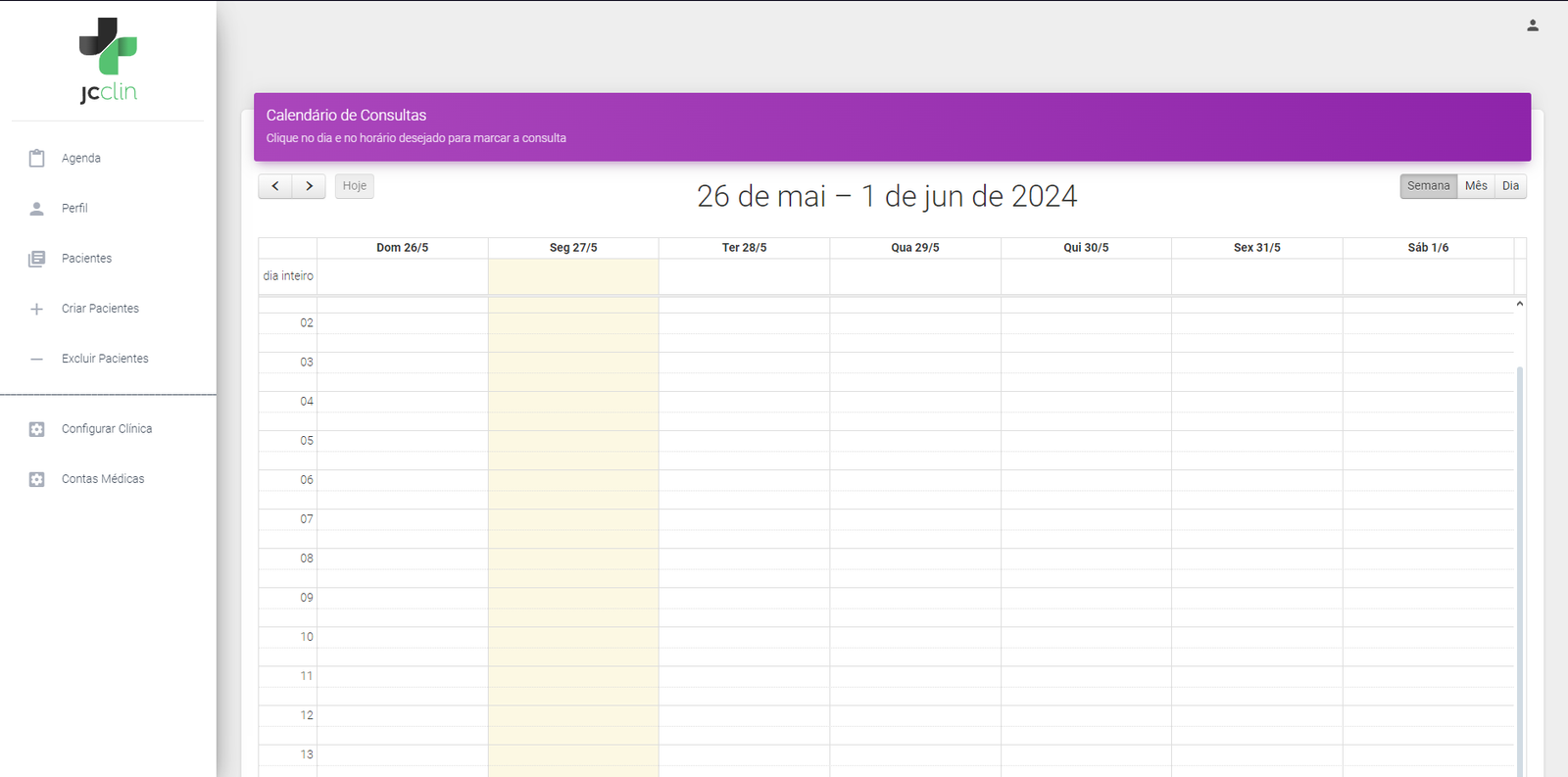Select the 09 slot on Sex 31/5
The width and height of the screenshot is (1568, 777).
(x=1257, y=598)
